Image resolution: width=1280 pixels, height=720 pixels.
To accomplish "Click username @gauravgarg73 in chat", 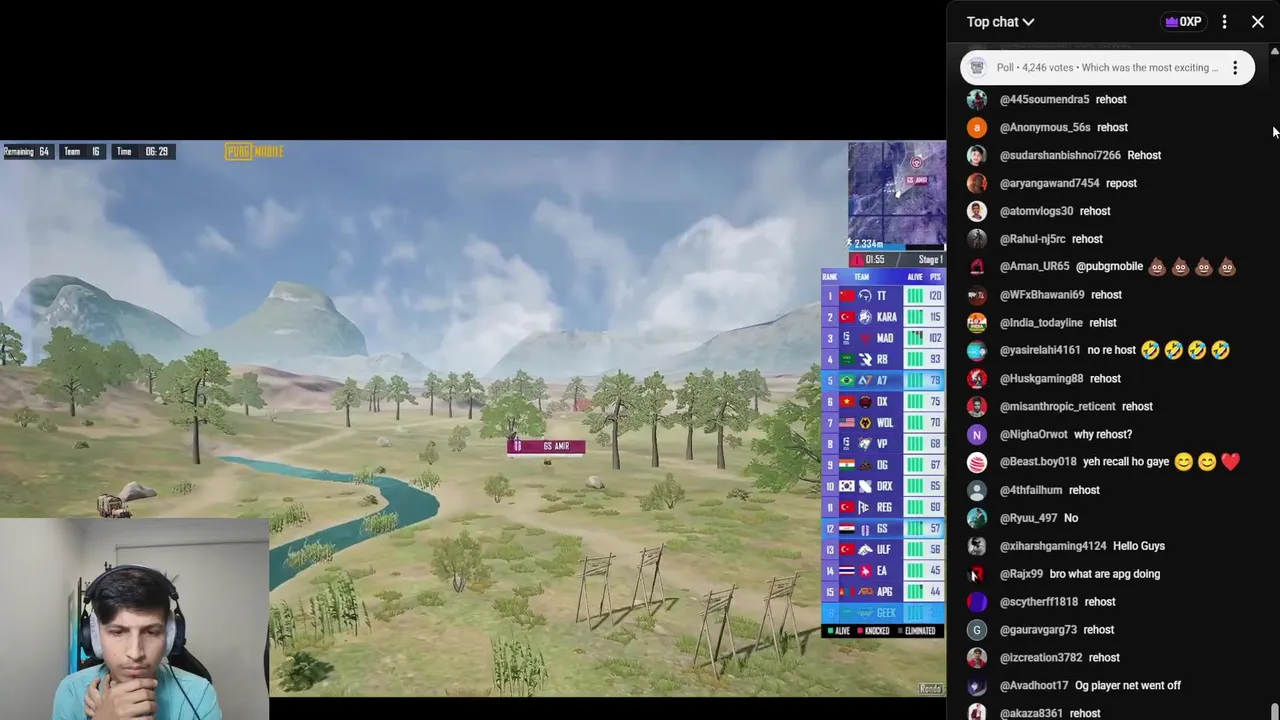I will tap(1038, 630).
